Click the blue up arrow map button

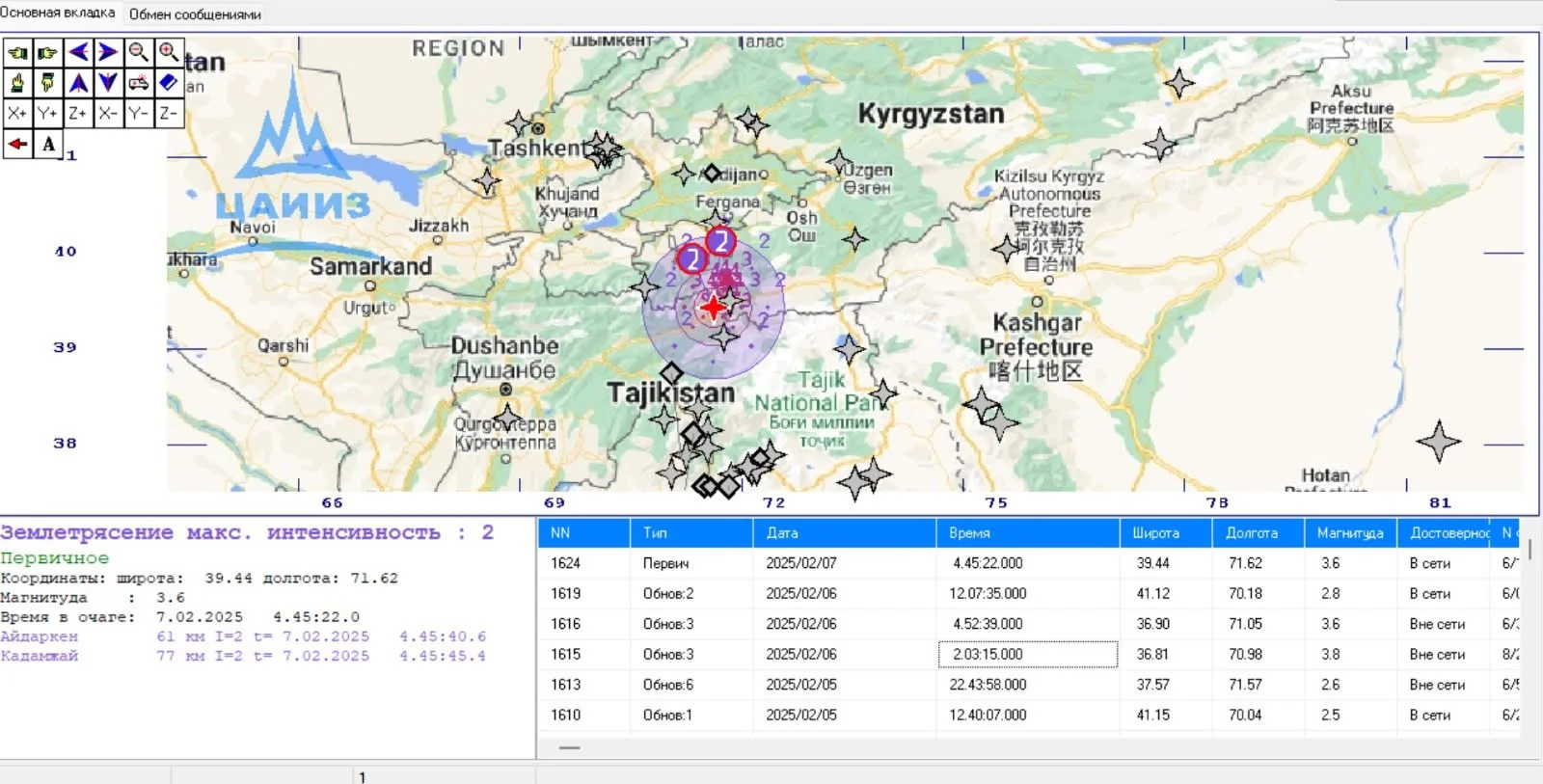(x=78, y=83)
